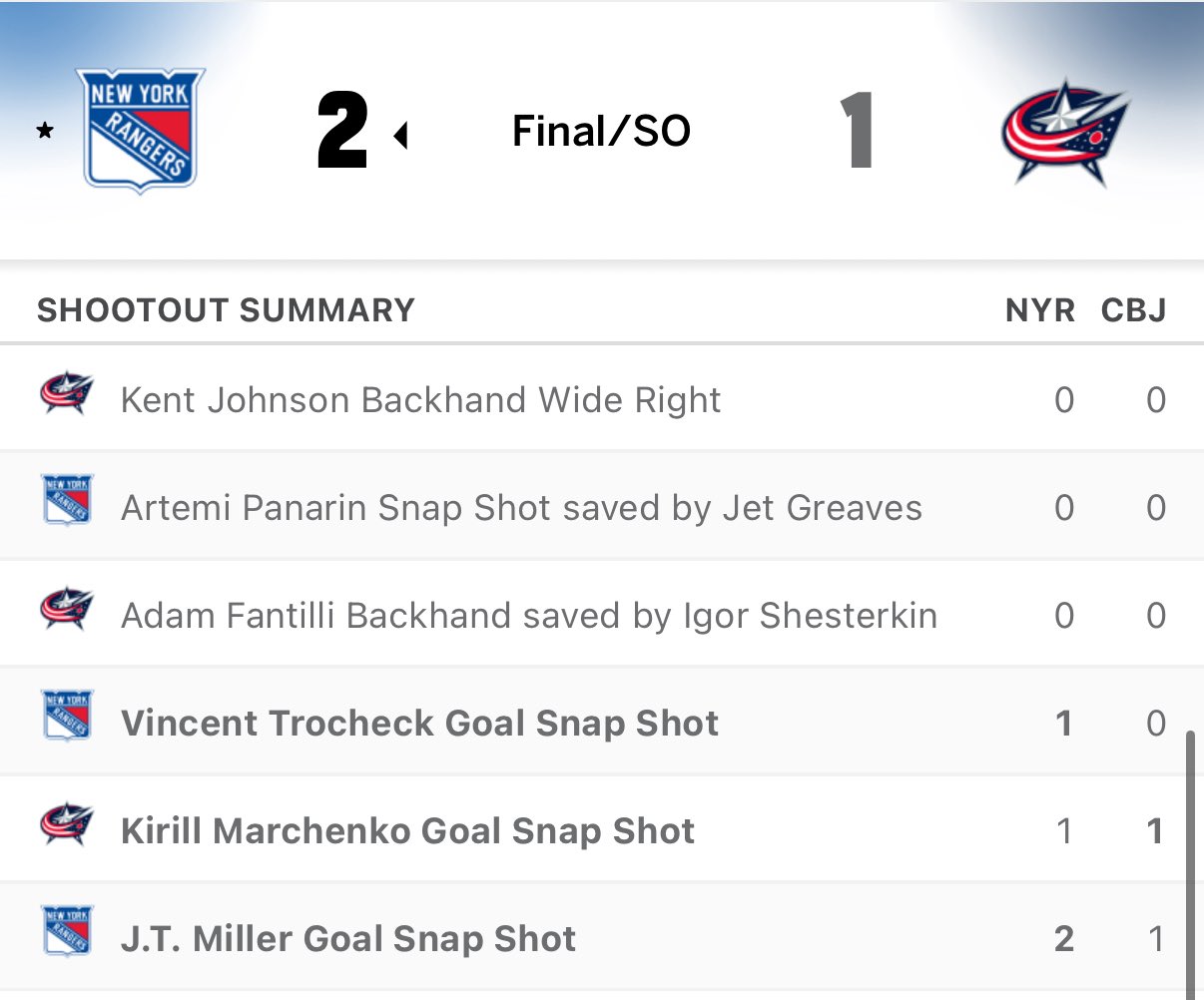Click the CBJ column header

tap(1133, 310)
